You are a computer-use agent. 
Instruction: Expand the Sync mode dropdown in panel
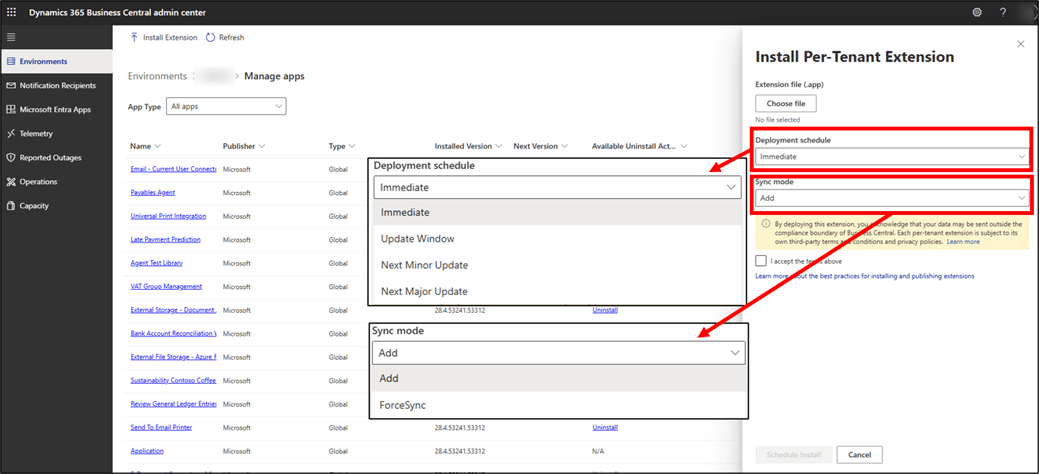[x=891, y=198]
